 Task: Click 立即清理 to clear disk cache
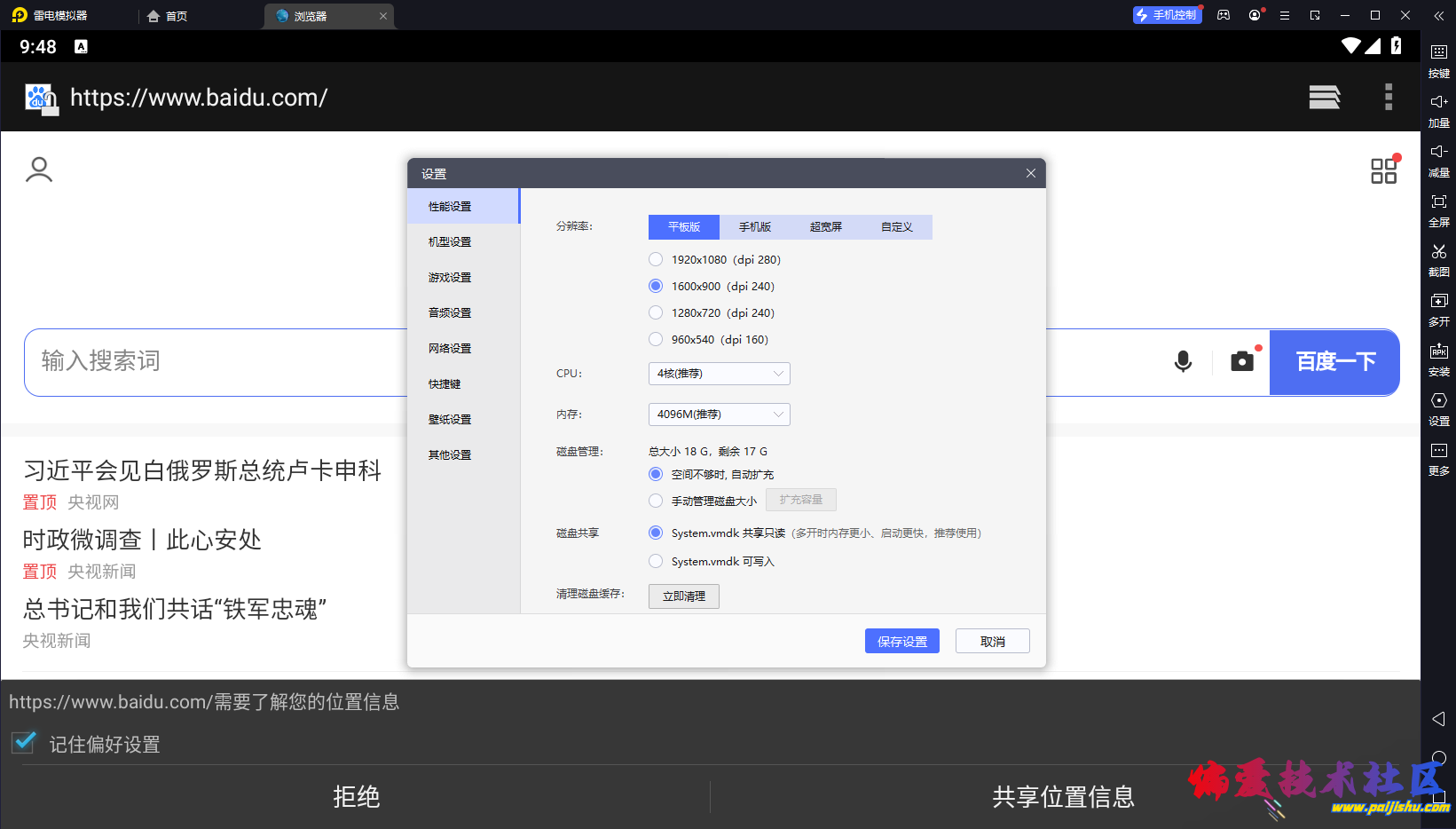(683, 596)
